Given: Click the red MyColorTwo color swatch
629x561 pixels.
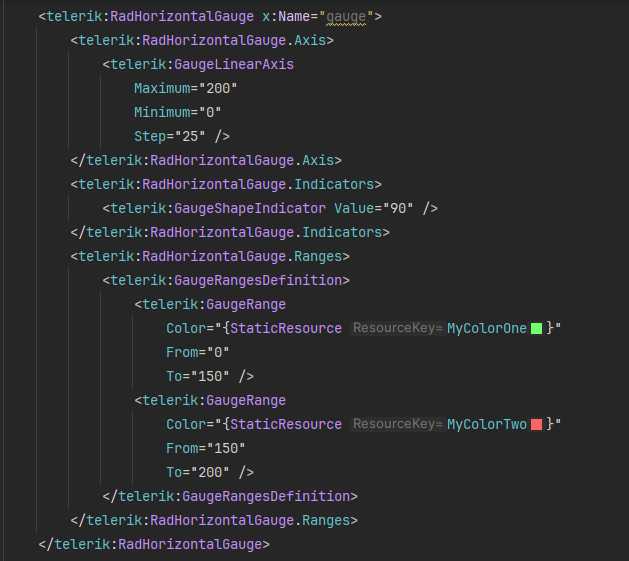Looking at the screenshot, I should click(536, 425).
